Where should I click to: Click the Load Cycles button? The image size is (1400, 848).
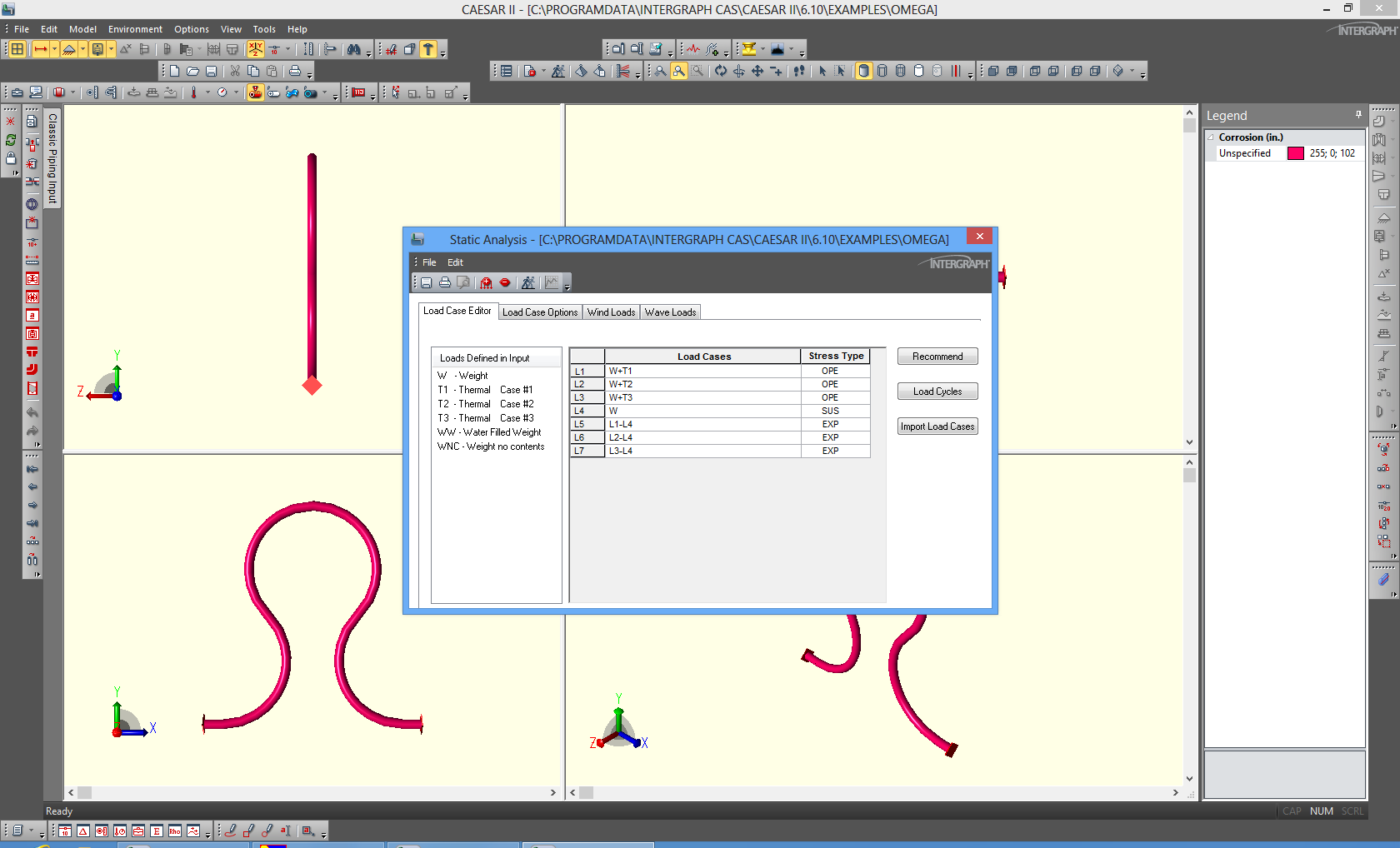[x=937, y=392]
